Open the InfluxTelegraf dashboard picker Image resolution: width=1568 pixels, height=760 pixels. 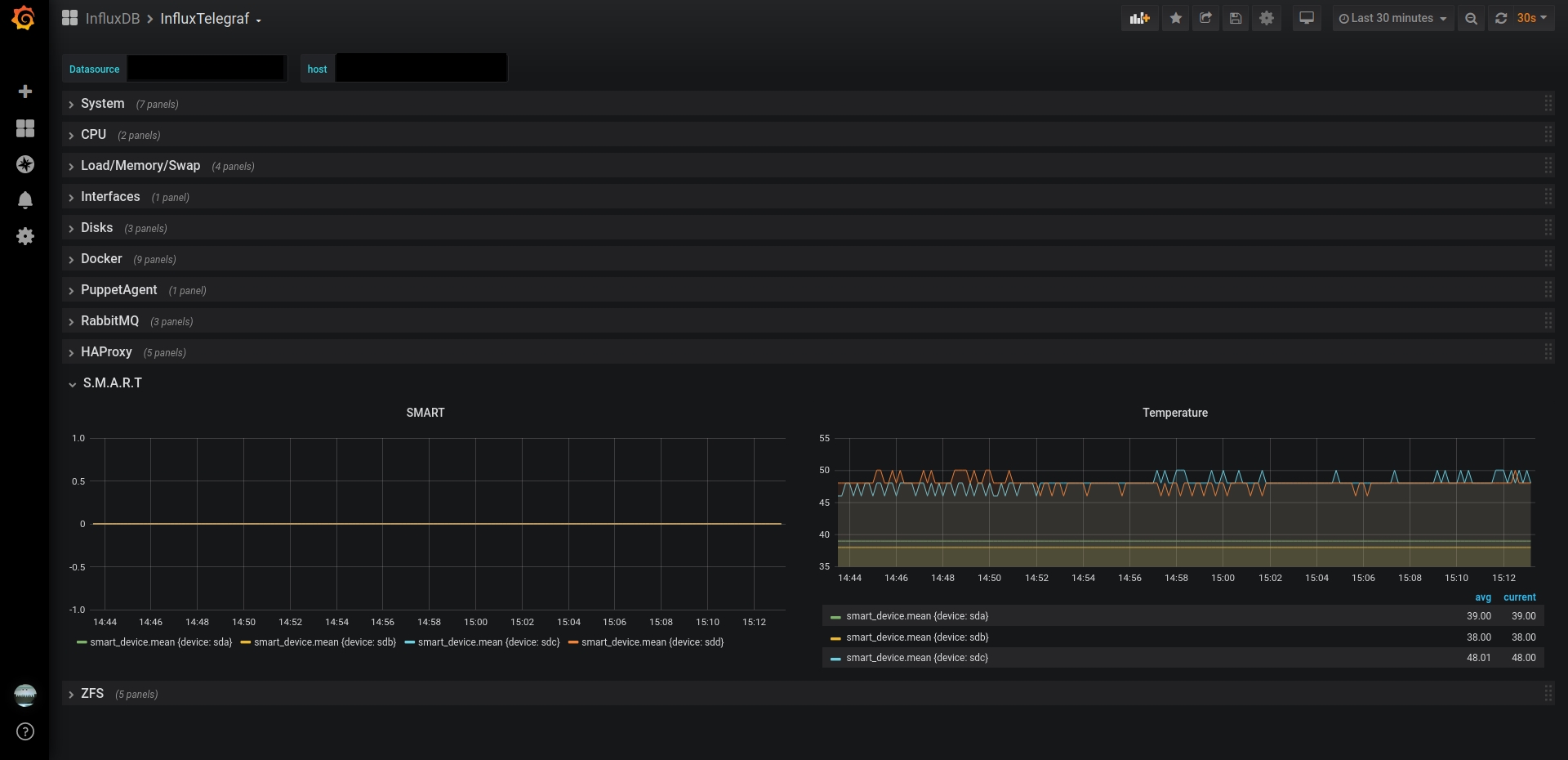point(211,19)
